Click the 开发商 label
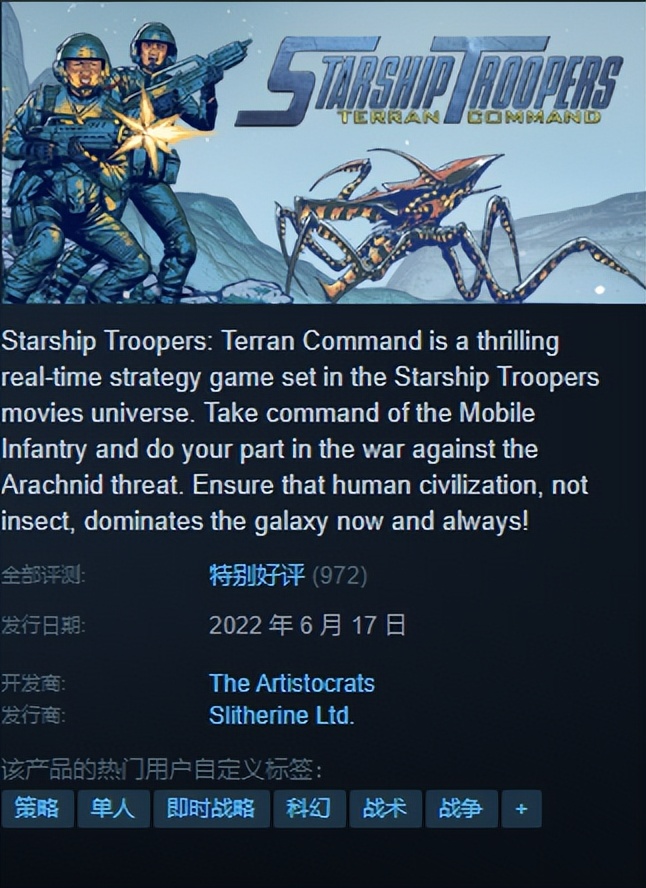This screenshot has width=646, height=888. tap(33, 684)
